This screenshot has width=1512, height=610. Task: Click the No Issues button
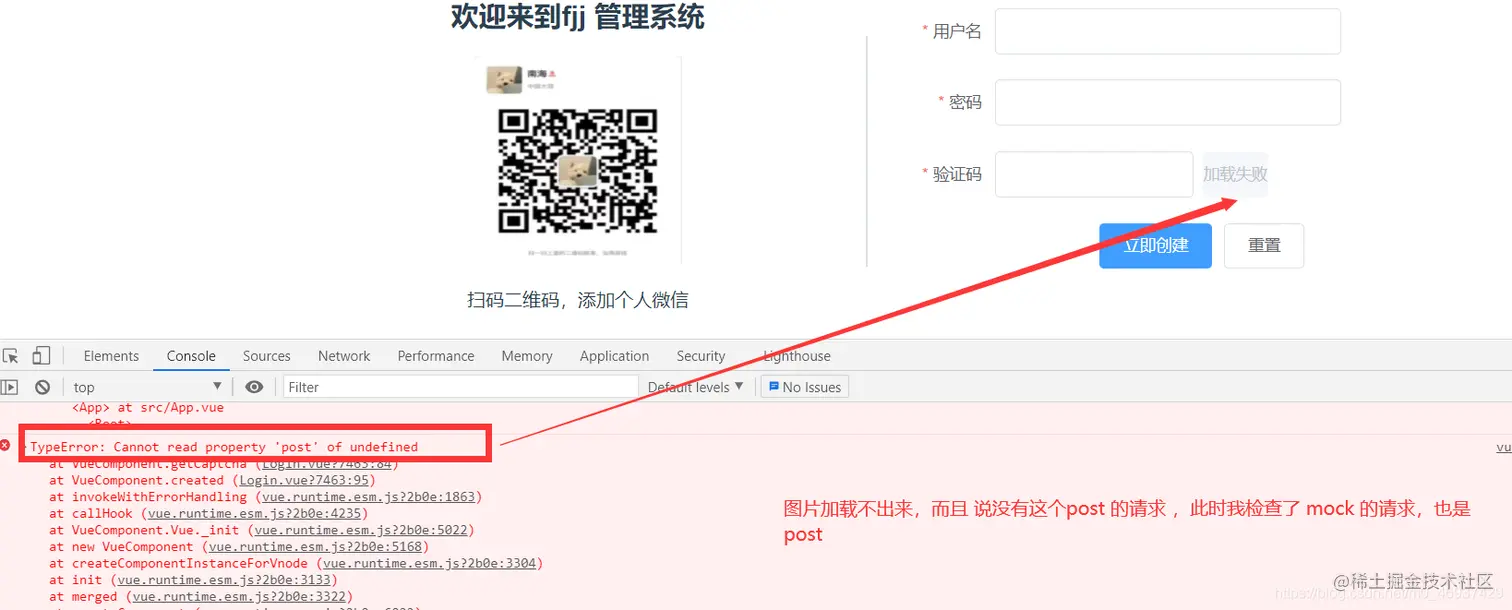[805, 387]
